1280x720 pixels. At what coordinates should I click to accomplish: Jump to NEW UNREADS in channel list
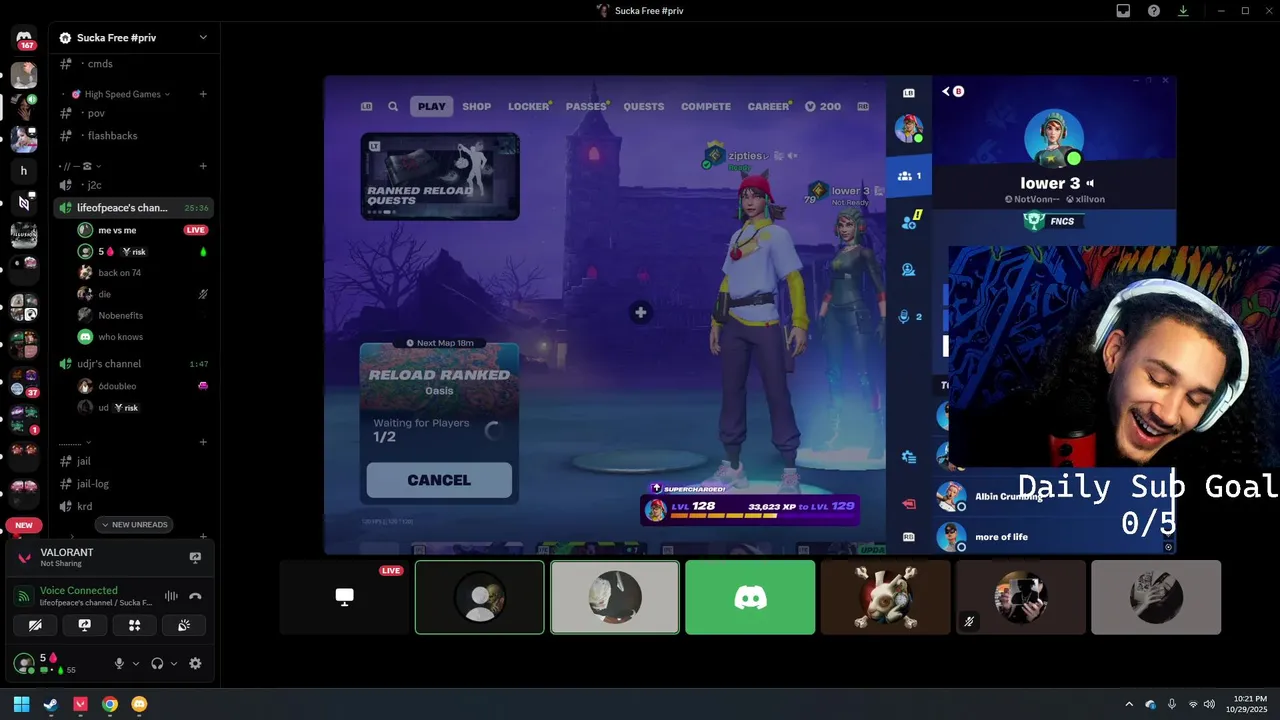[134, 525]
